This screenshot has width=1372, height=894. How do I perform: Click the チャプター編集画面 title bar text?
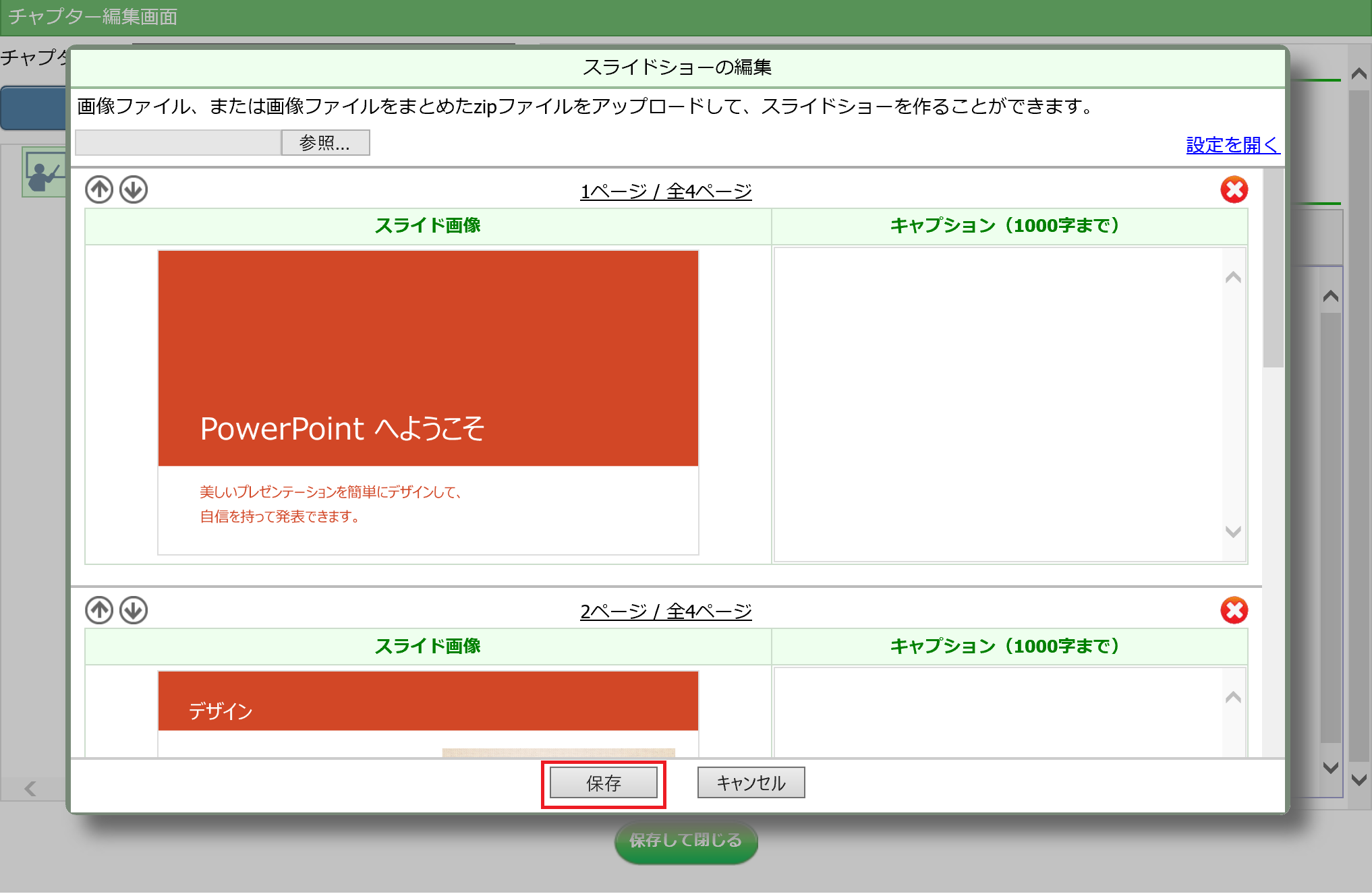(x=92, y=16)
